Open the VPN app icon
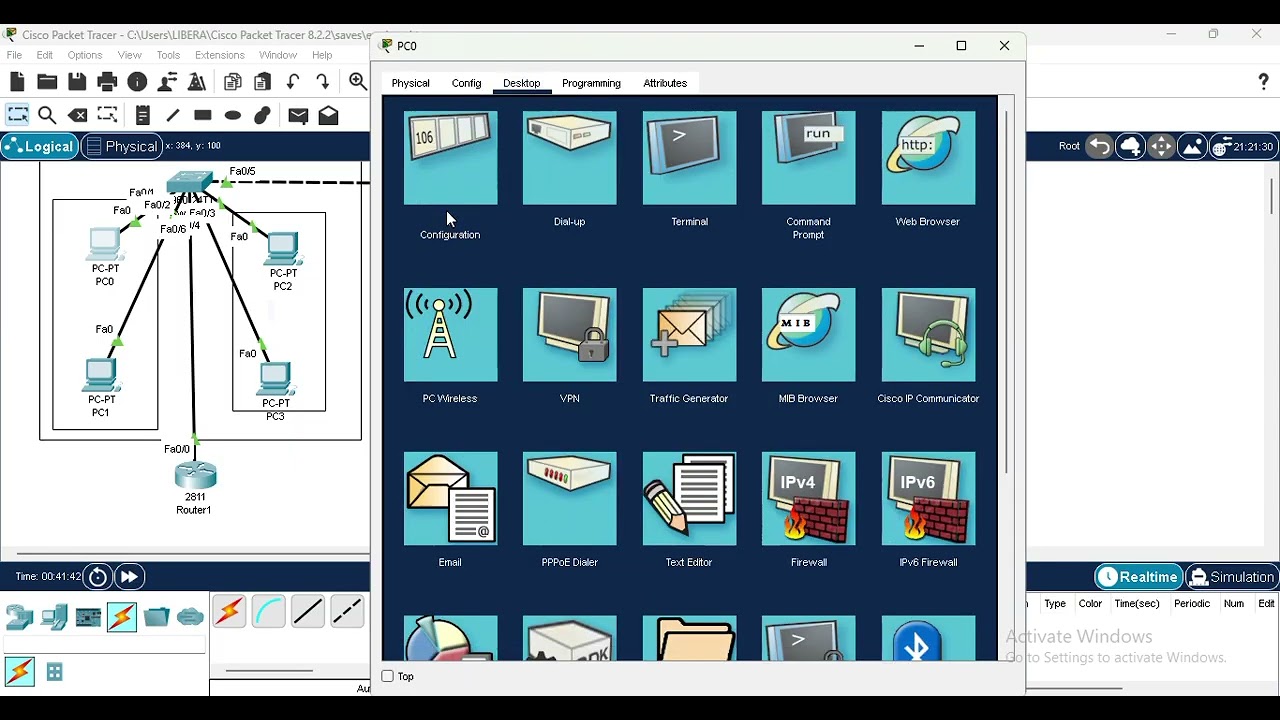 570,335
